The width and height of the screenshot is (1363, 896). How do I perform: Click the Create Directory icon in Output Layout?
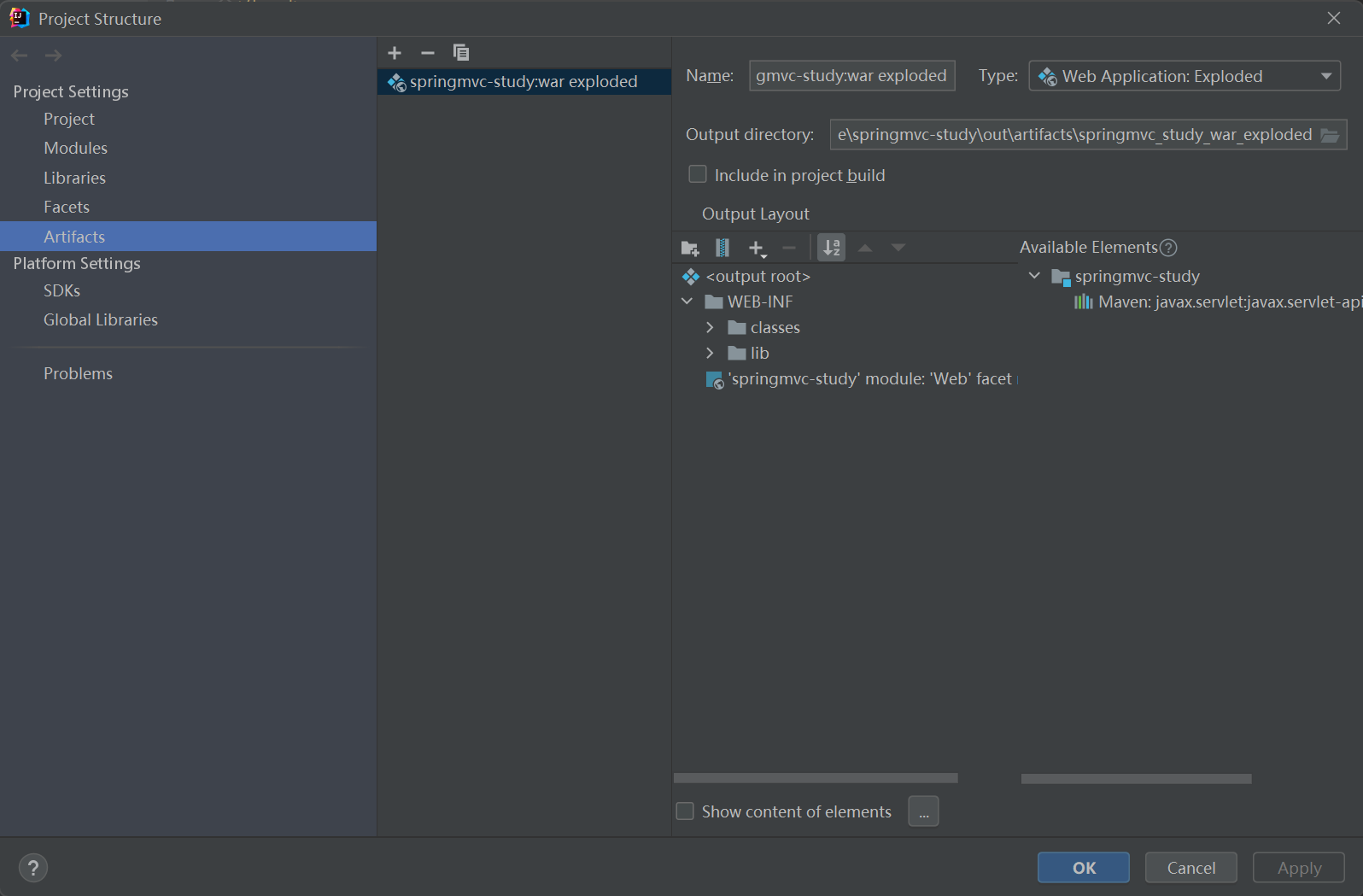(x=690, y=249)
